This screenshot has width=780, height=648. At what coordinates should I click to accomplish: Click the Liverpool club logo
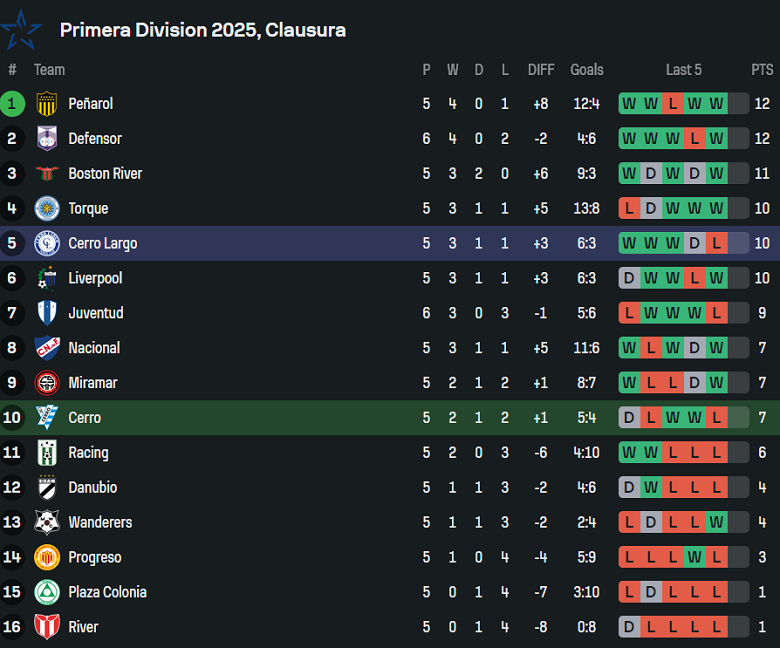pos(47,278)
